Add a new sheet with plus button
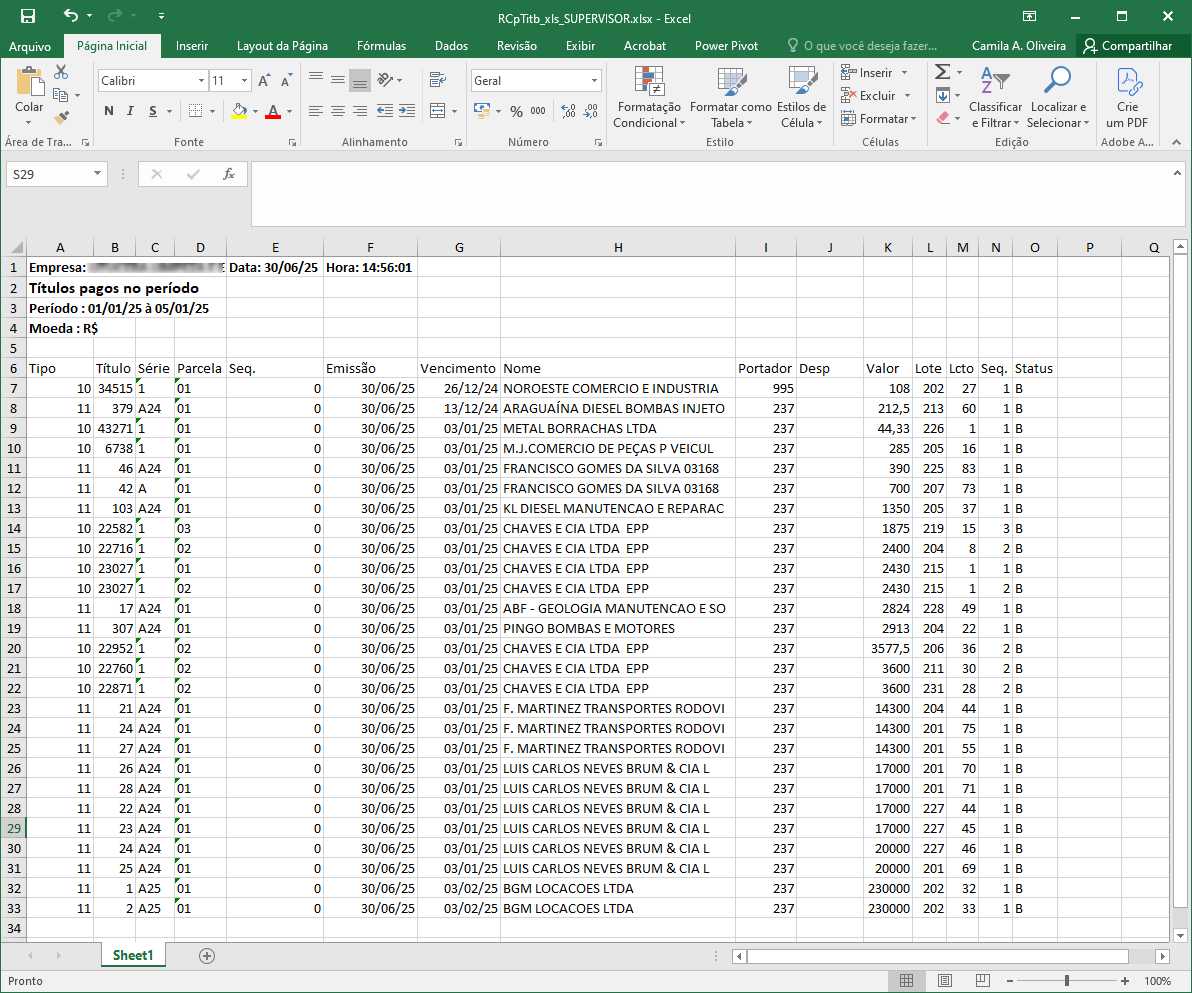The height and width of the screenshot is (993, 1192). point(207,956)
